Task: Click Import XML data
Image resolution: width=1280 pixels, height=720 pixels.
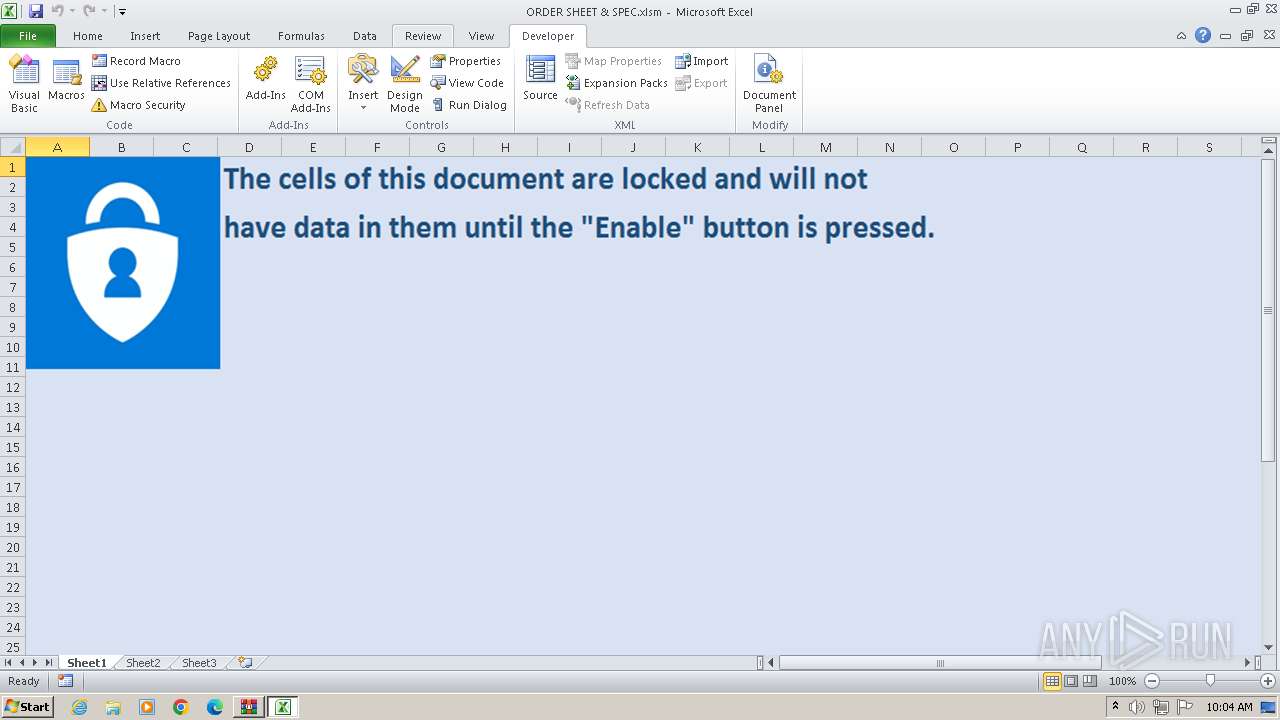Action: pyautogui.click(x=701, y=61)
